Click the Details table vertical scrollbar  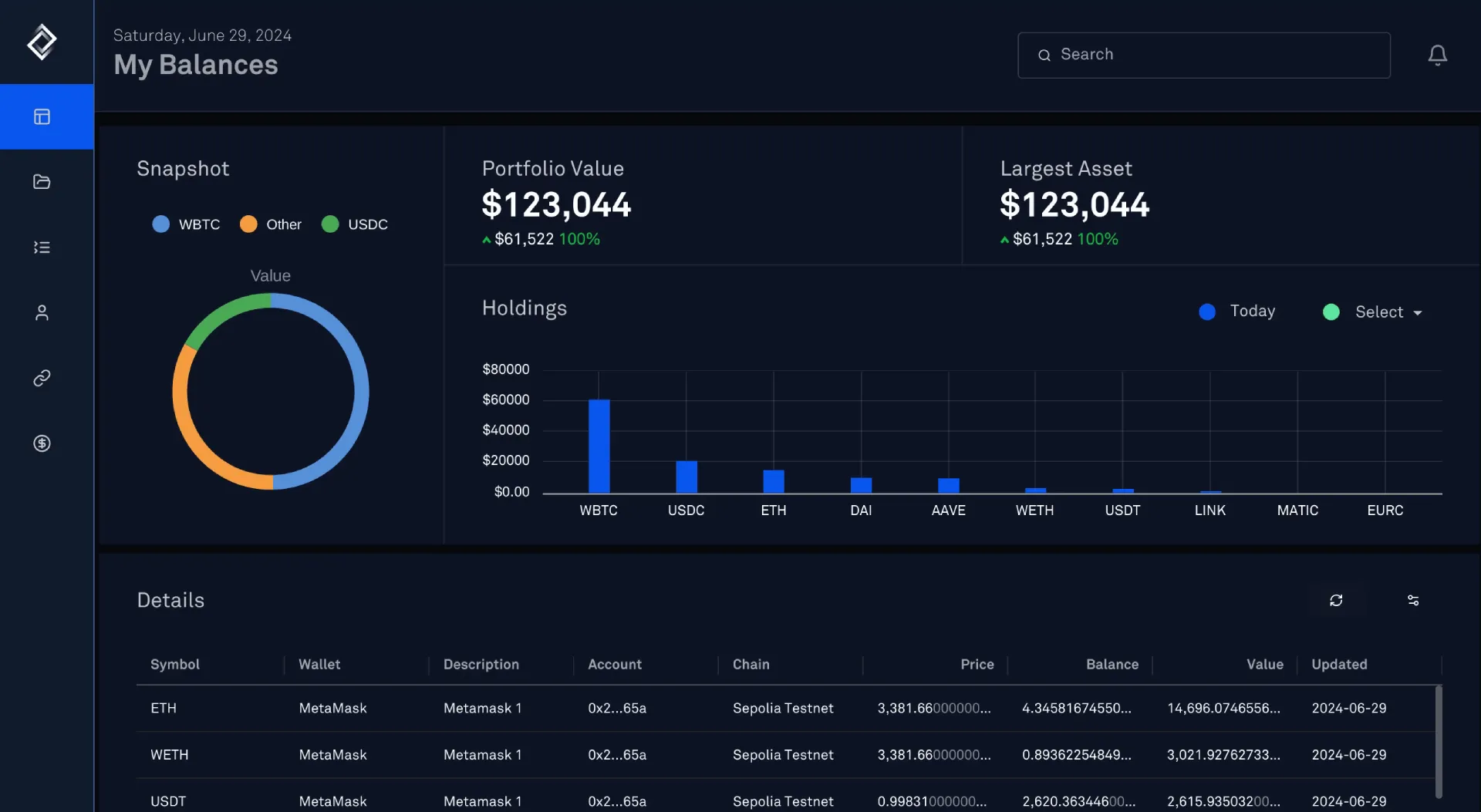point(1439,740)
